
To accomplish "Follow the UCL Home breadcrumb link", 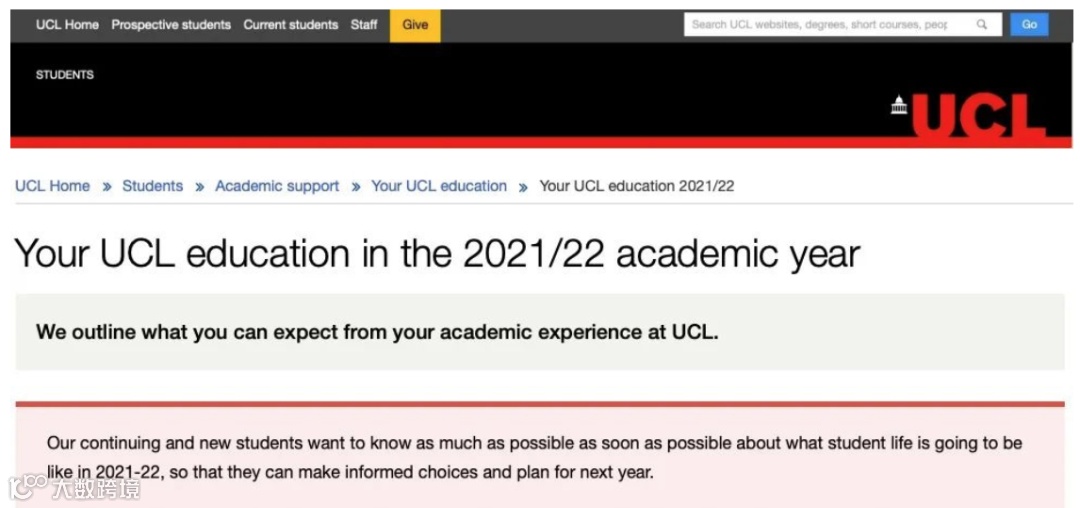I will tap(53, 186).
